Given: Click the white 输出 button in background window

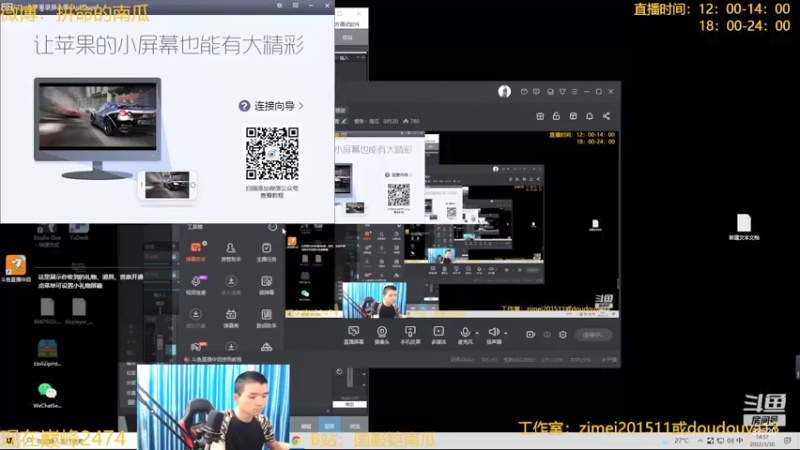Looking at the screenshot, I should click(349, 404).
